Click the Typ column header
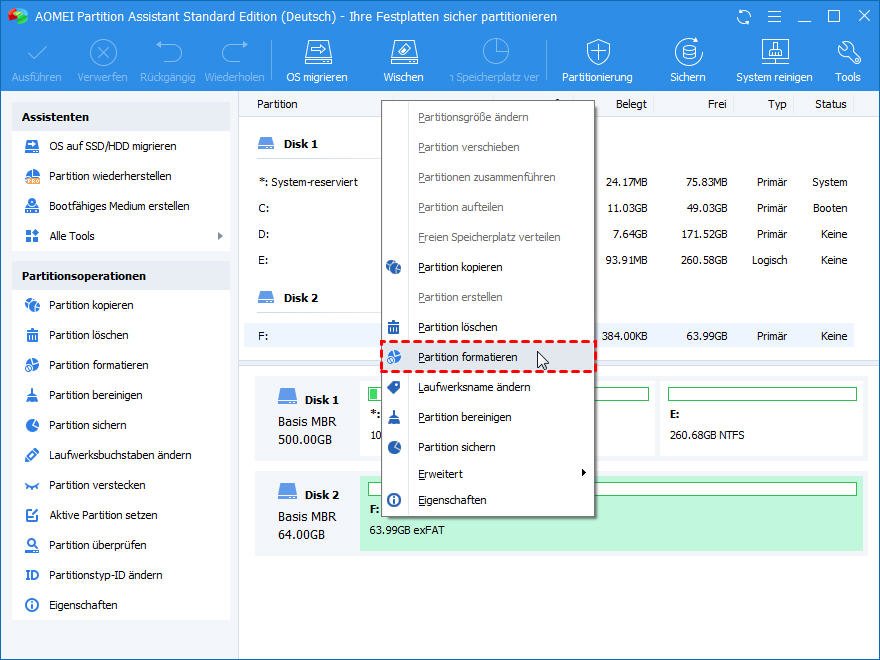 [x=777, y=104]
